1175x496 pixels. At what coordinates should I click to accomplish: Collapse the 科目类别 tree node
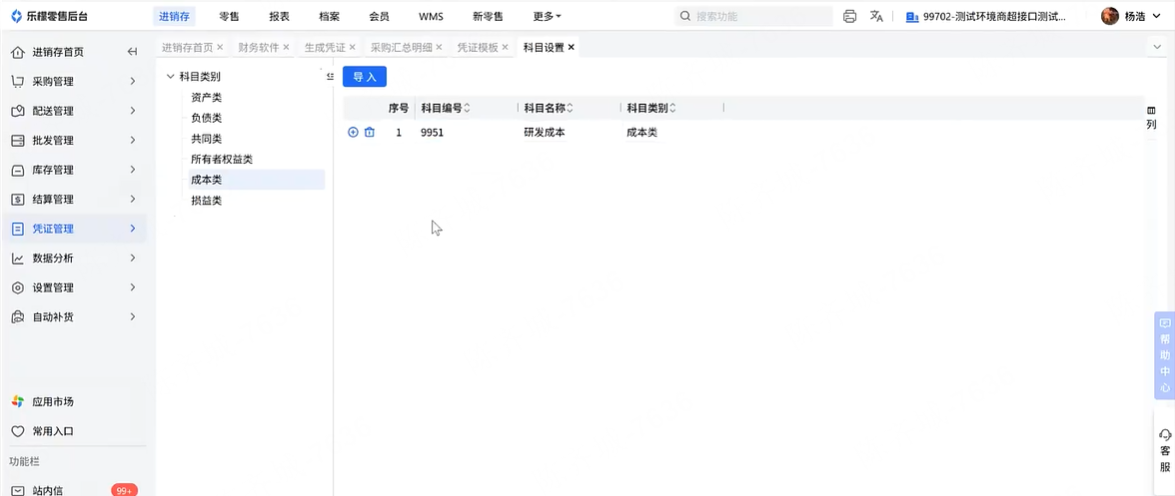click(170, 76)
